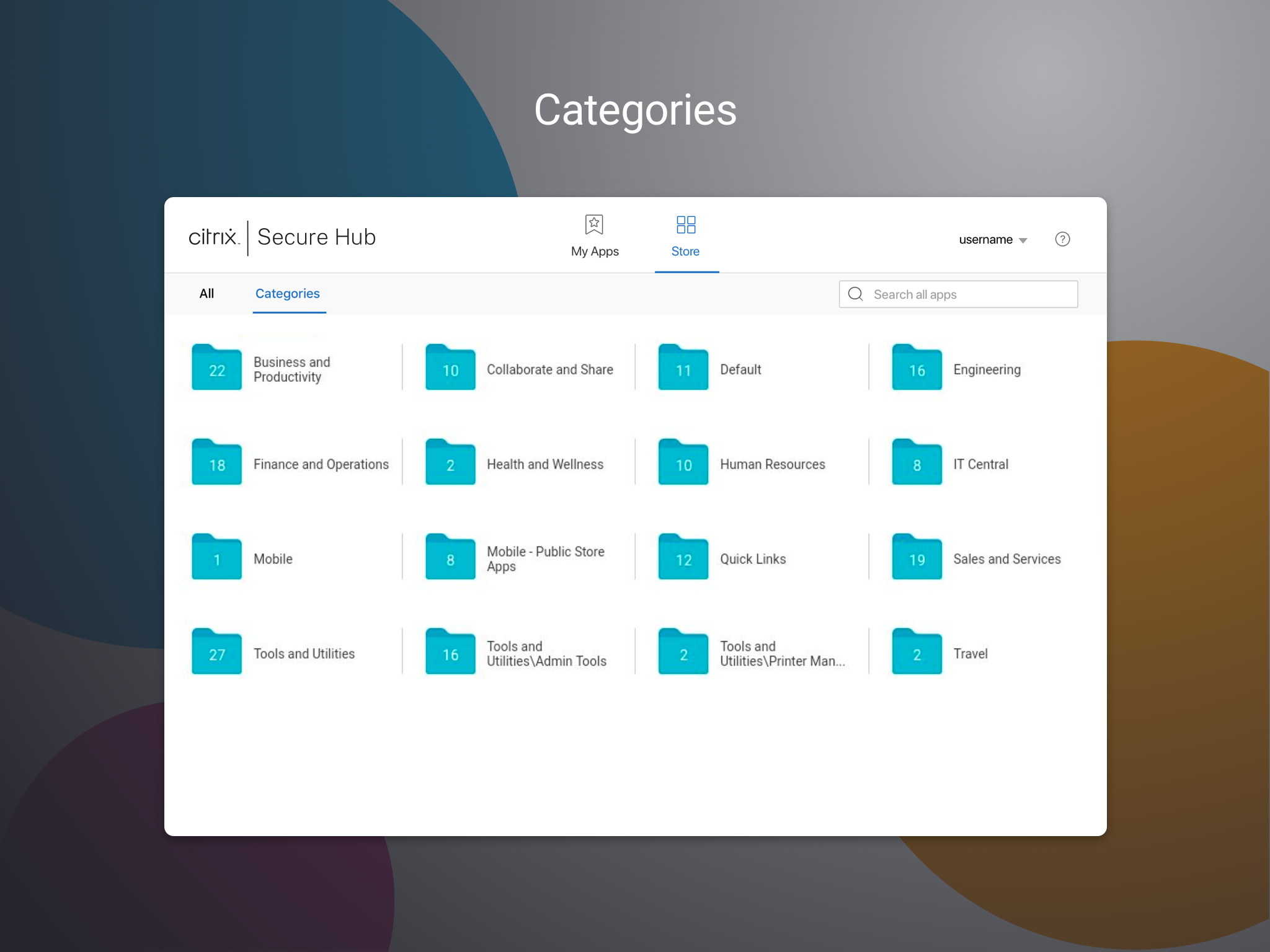Open the Mobile folder icon showing 1
Image resolution: width=1270 pixels, height=952 pixels.
coord(216,557)
